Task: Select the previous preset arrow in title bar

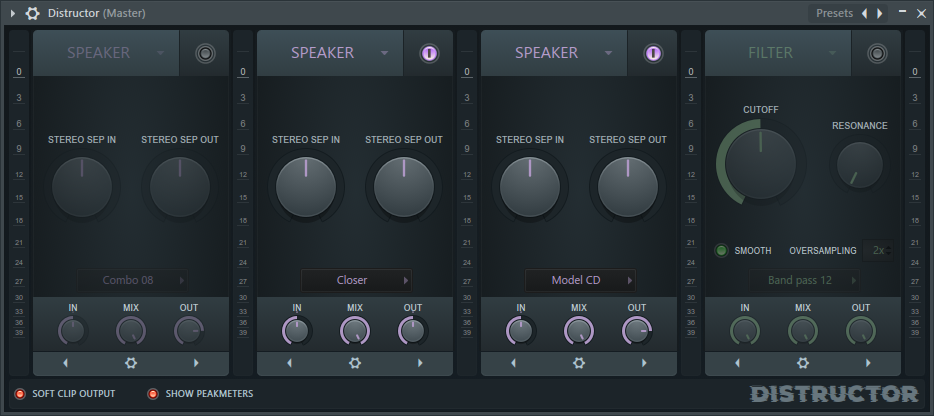Action: click(x=865, y=13)
